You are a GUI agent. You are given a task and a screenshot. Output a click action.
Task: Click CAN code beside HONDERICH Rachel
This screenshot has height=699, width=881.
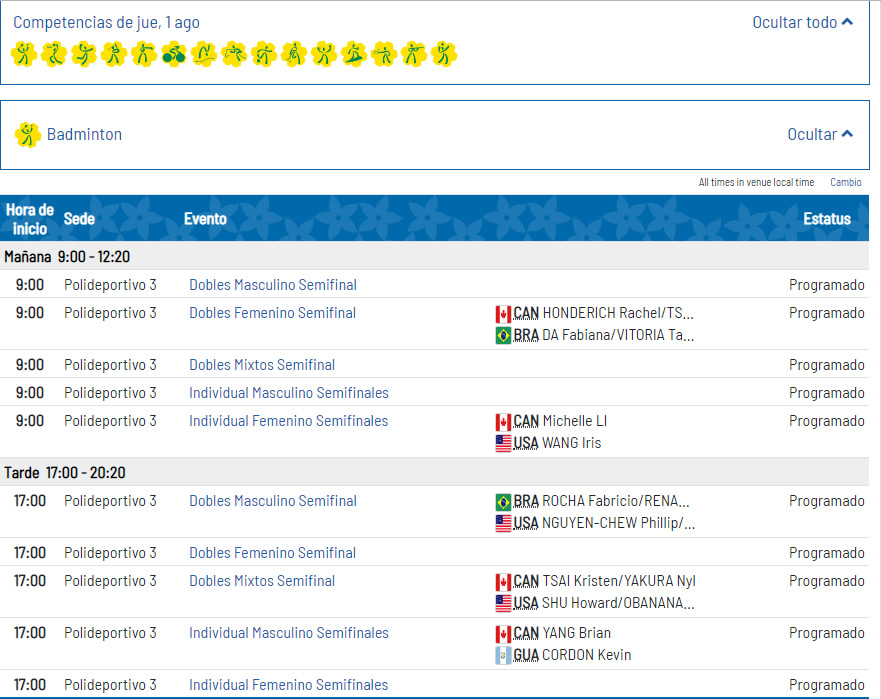(x=526, y=313)
